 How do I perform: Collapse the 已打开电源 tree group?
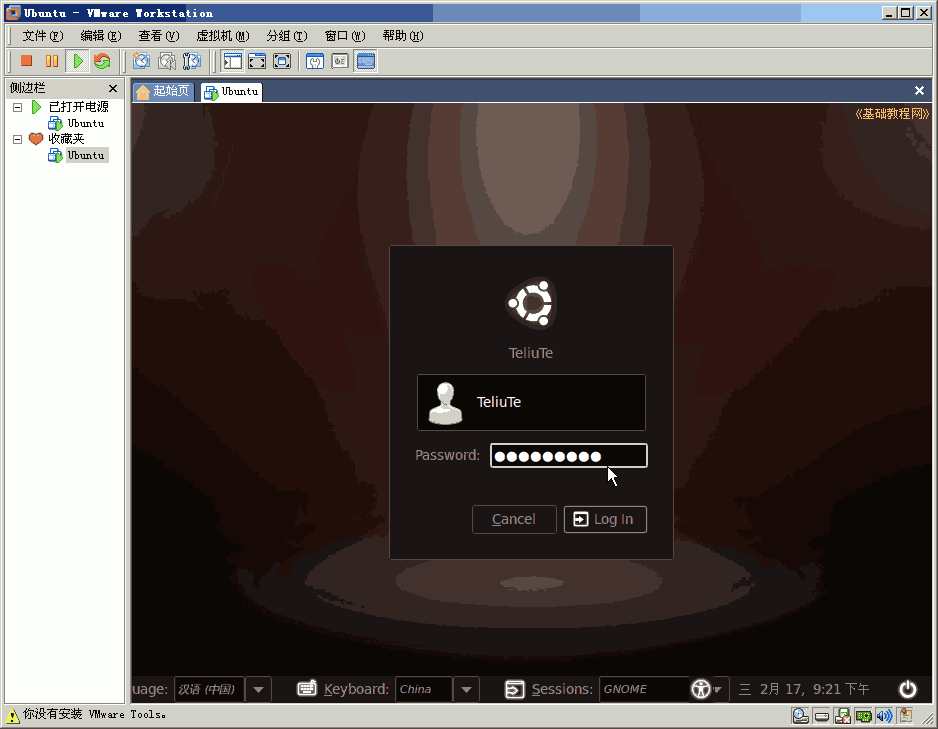17,108
